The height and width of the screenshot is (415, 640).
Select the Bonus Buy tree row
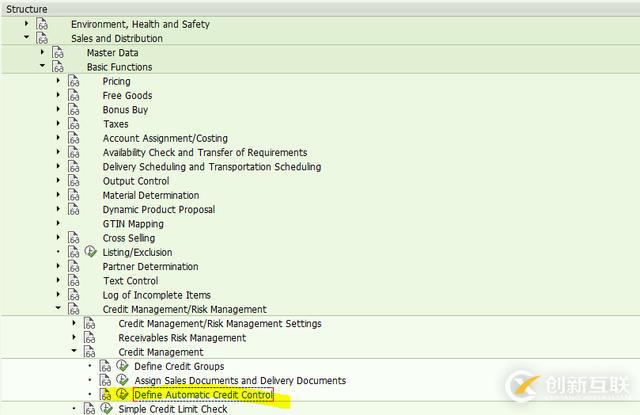pos(125,110)
